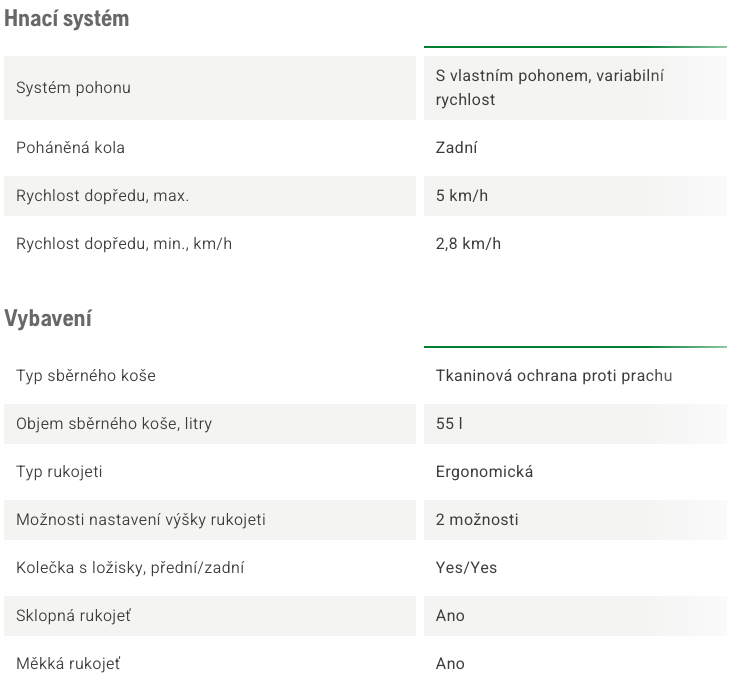Click the Objem sběrného koše, litry label
This screenshot has width=730, height=690.
(x=114, y=424)
